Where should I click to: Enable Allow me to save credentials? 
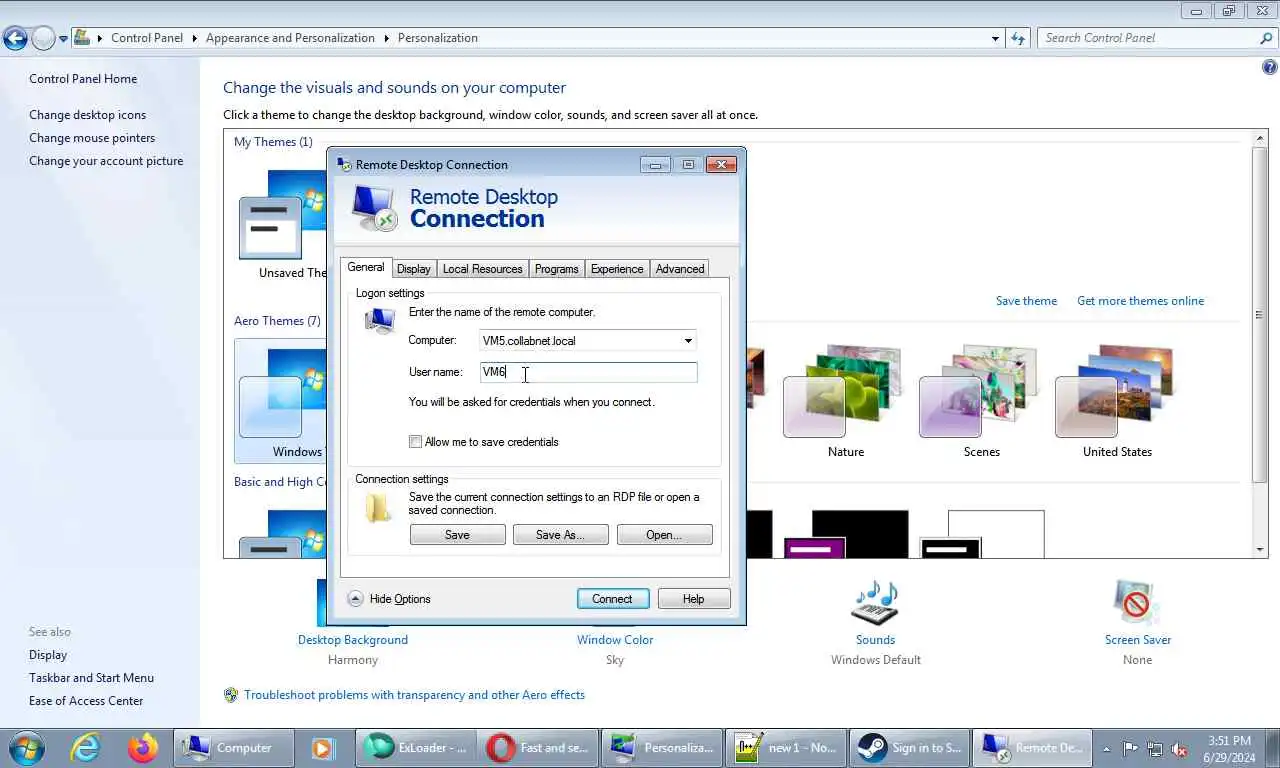click(x=415, y=442)
